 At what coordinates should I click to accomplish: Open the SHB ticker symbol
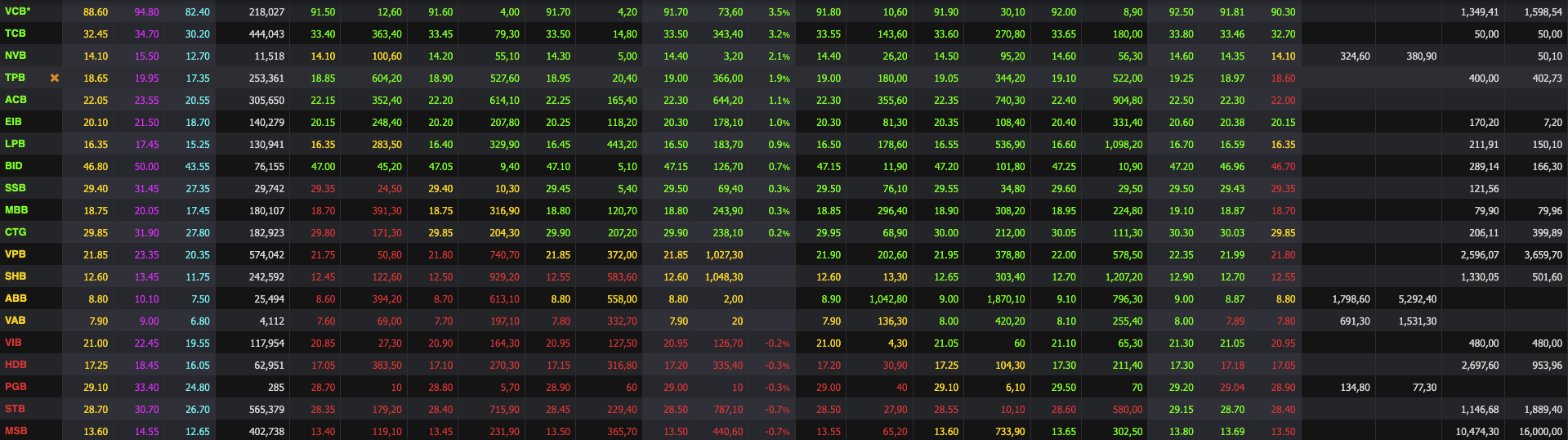point(16,276)
